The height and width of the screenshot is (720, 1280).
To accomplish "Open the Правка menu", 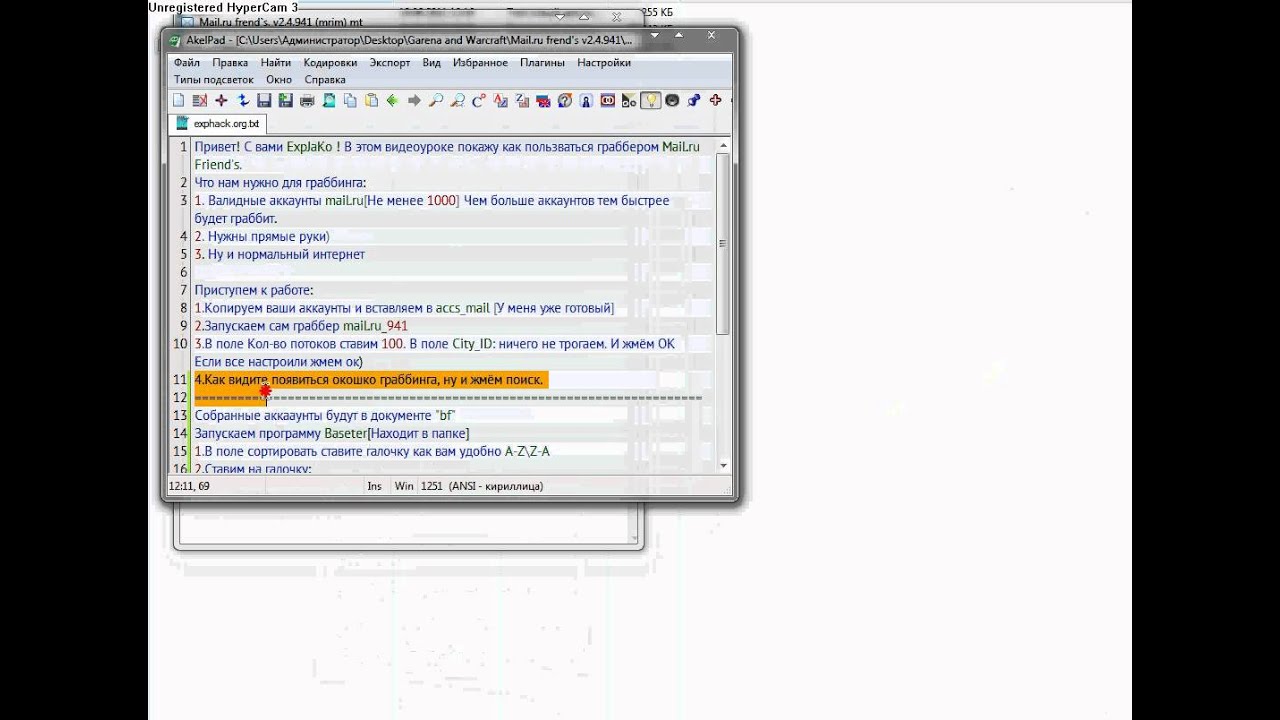I will [230, 62].
